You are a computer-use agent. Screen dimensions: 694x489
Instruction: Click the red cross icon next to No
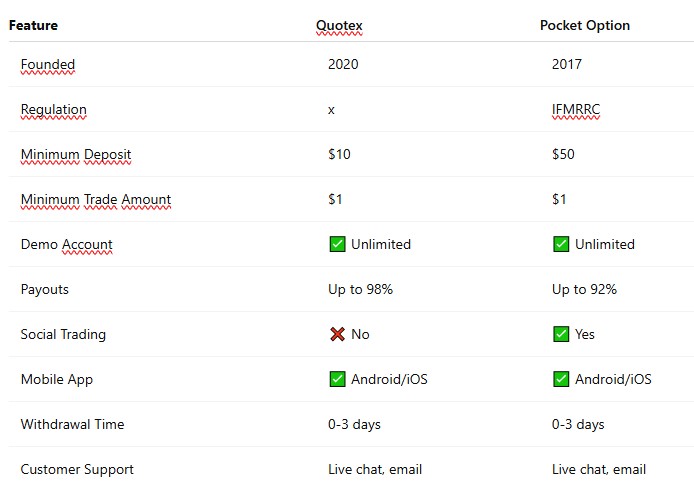(337, 334)
